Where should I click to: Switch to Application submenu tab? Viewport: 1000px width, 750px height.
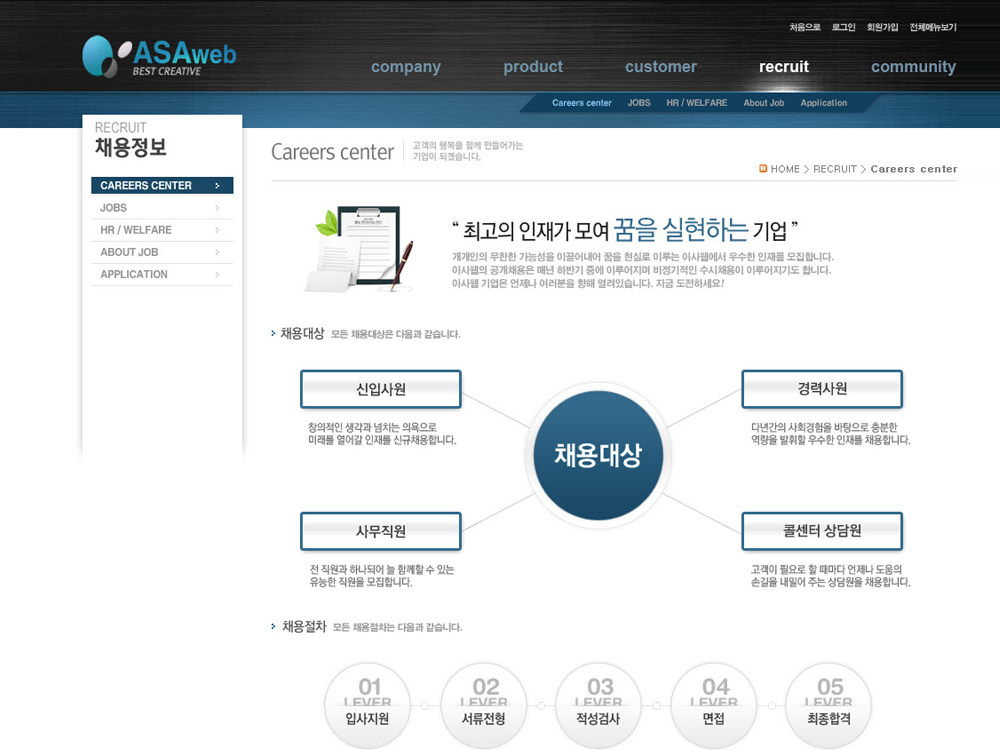823,103
